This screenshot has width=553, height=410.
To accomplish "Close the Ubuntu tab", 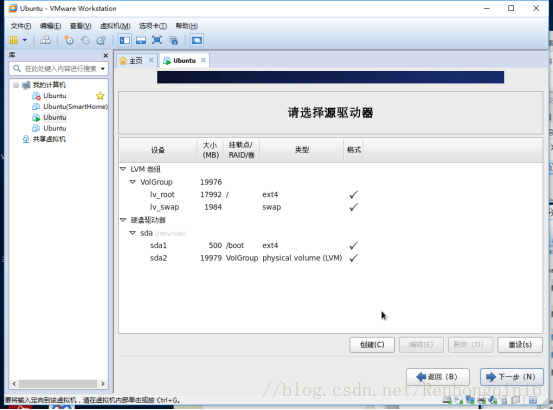I will coord(203,60).
